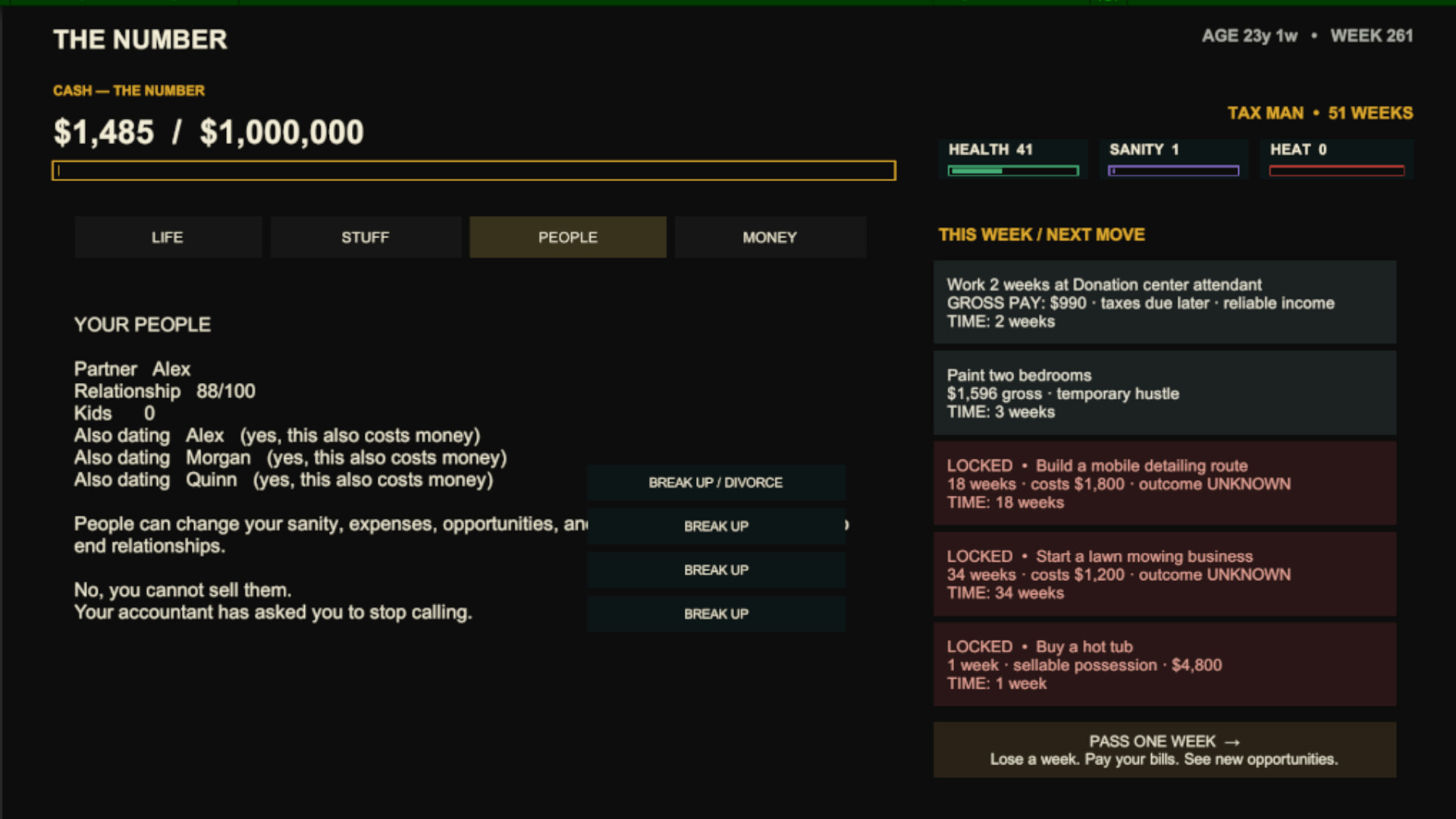Viewport: 1456px width, 819px height.
Task: Select locked Start a lawn mowing business
Action: click(1165, 574)
